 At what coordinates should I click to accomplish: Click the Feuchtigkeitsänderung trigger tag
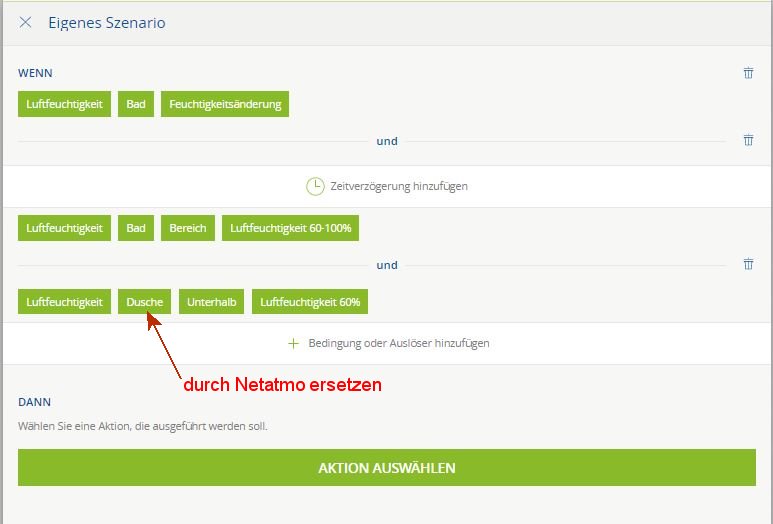coord(225,104)
